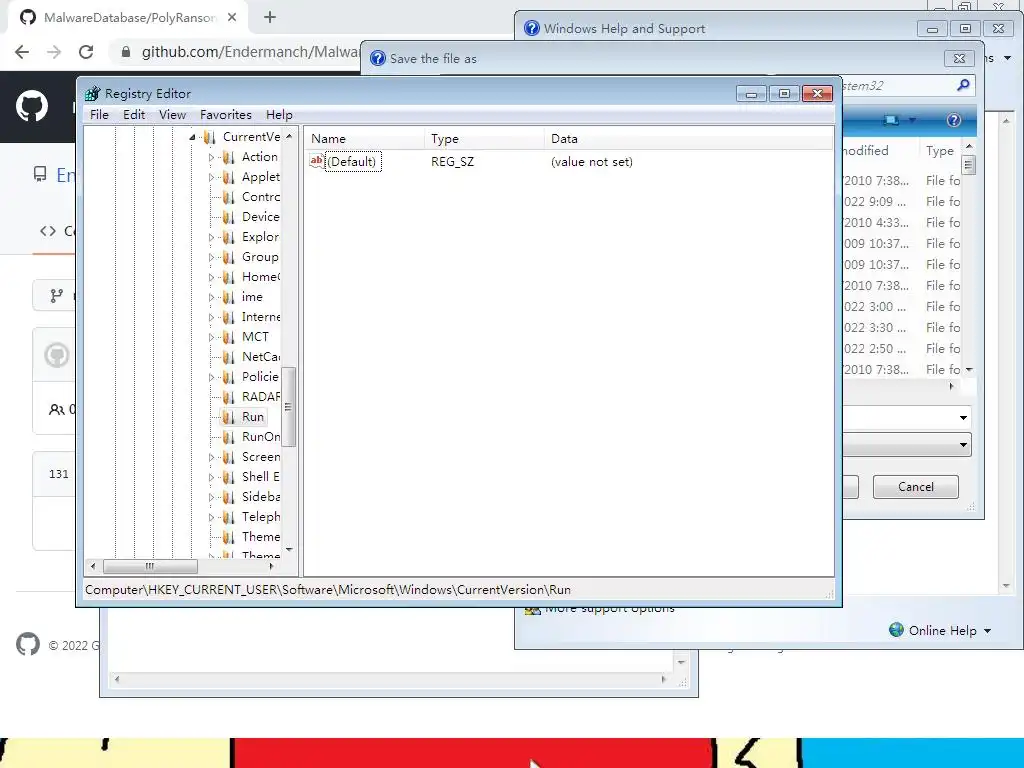The image size is (1024, 768).
Task: Click the REG_SZ type cell
Action: [452, 161]
